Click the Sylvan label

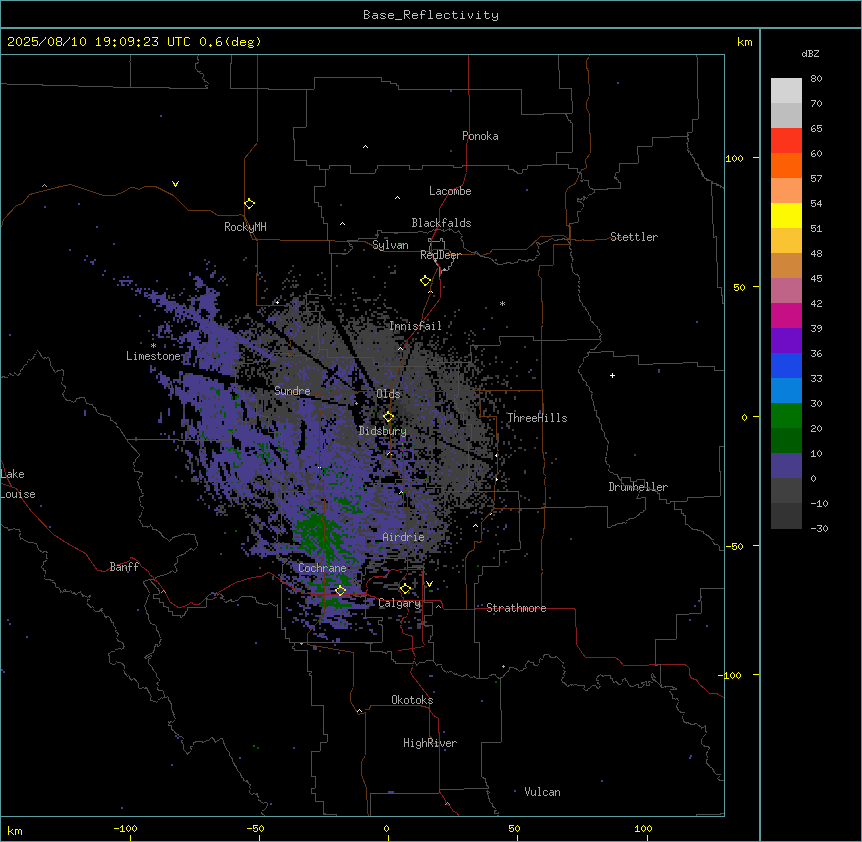pos(390,245)
